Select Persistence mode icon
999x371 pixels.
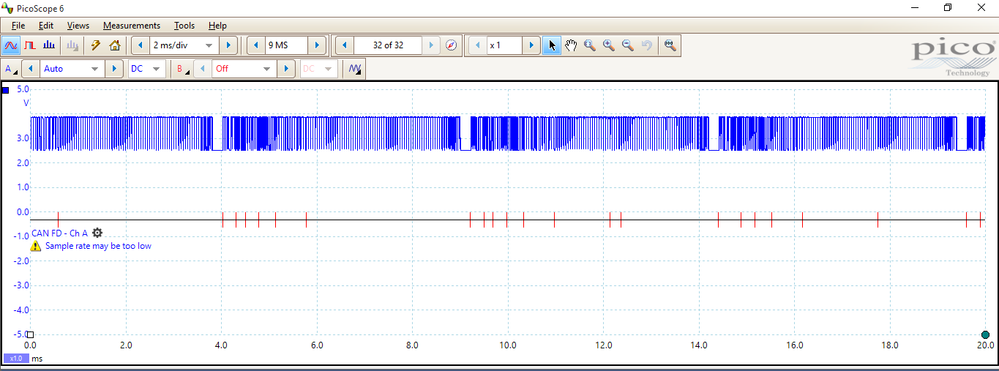click(x=31, y=45)
